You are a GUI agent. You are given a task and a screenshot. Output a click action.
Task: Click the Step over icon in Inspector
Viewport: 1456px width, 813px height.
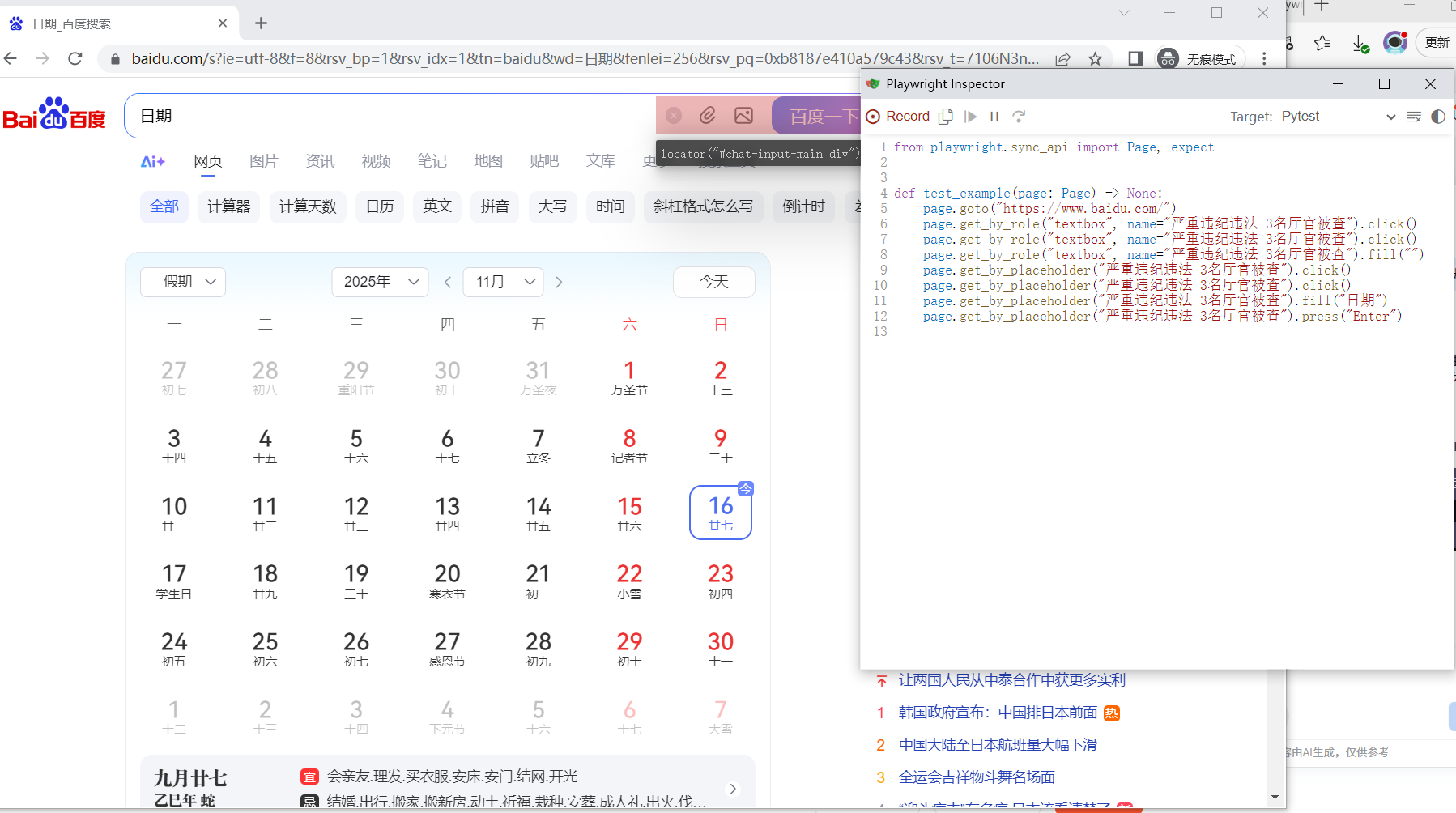pyautogui.click(x=1019, y=116)
